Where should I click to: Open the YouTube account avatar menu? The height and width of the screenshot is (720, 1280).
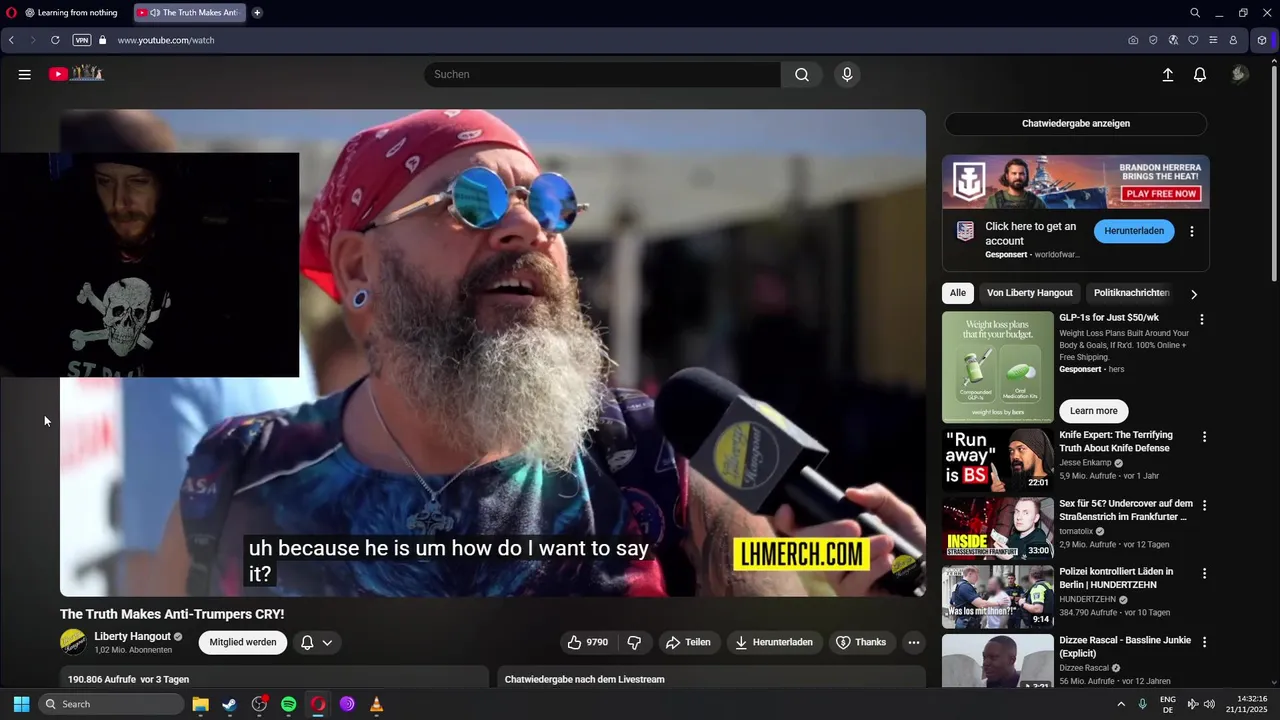pyautogui.click(x=1240, y=74)
